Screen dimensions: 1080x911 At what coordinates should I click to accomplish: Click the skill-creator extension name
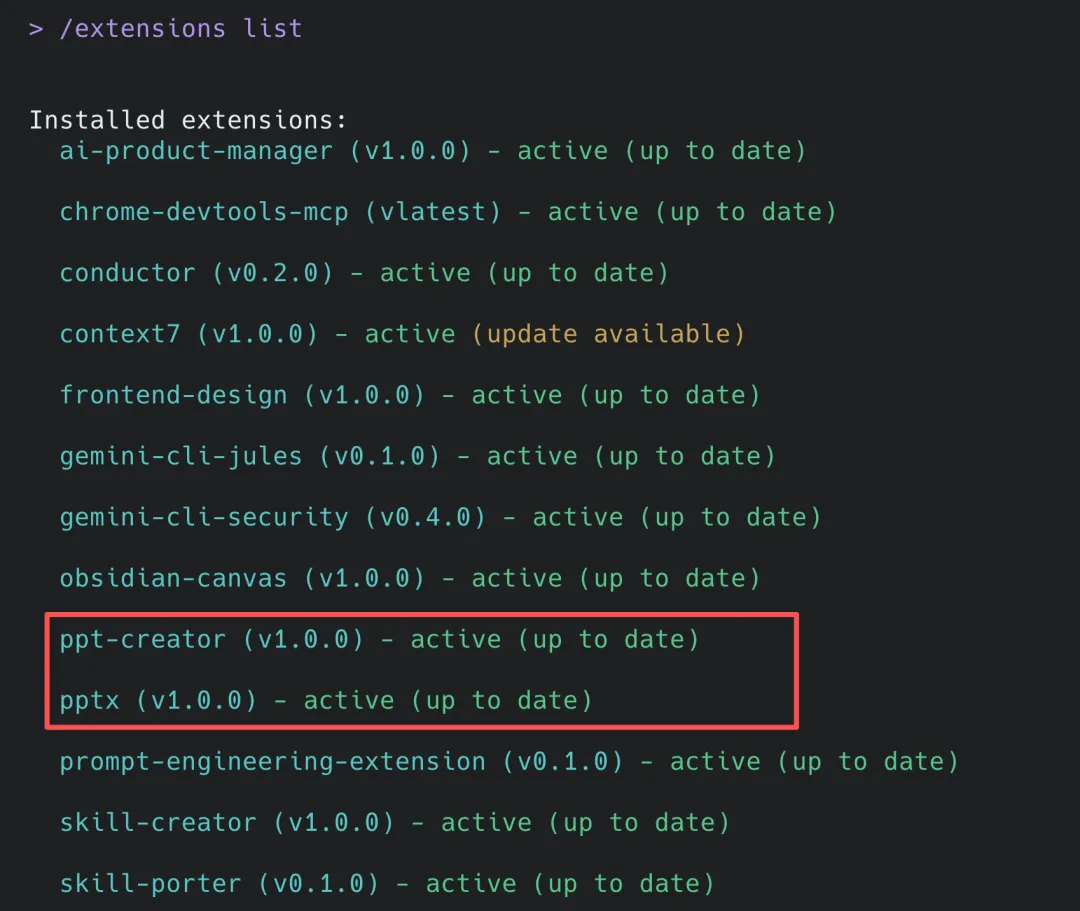158,823
